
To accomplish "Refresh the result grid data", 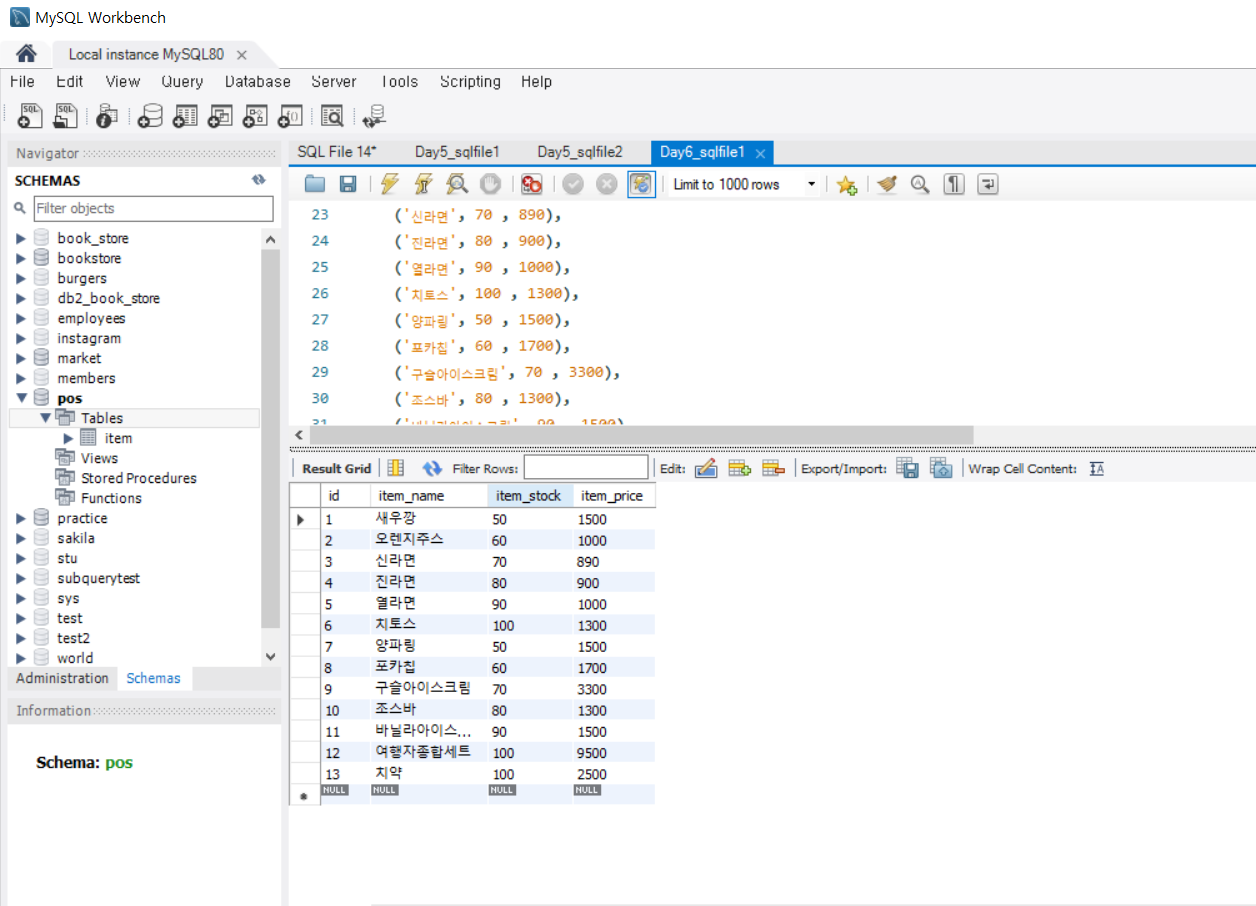I will 432,468.
